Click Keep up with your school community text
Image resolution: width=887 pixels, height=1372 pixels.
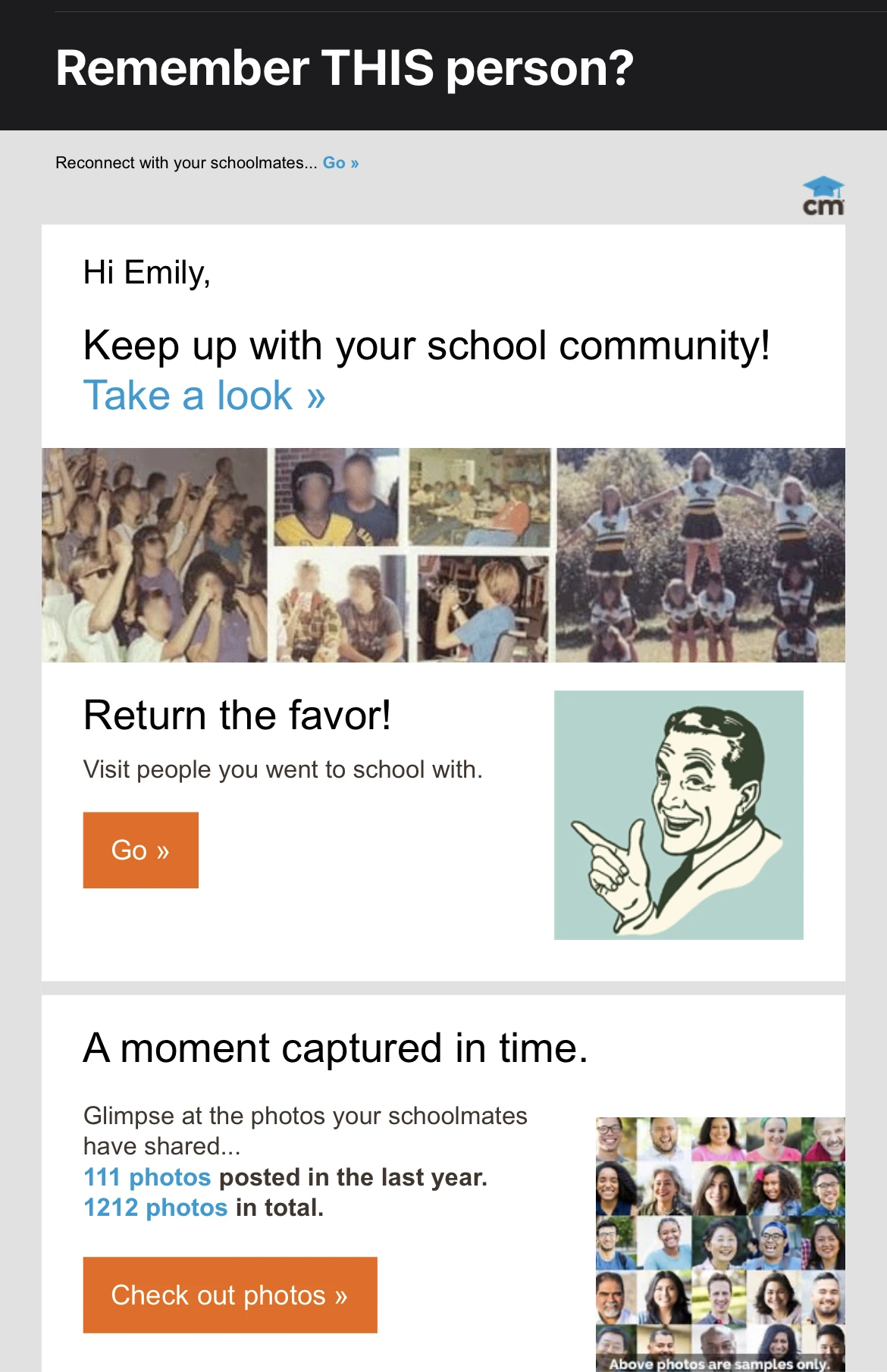click(426, 346)
